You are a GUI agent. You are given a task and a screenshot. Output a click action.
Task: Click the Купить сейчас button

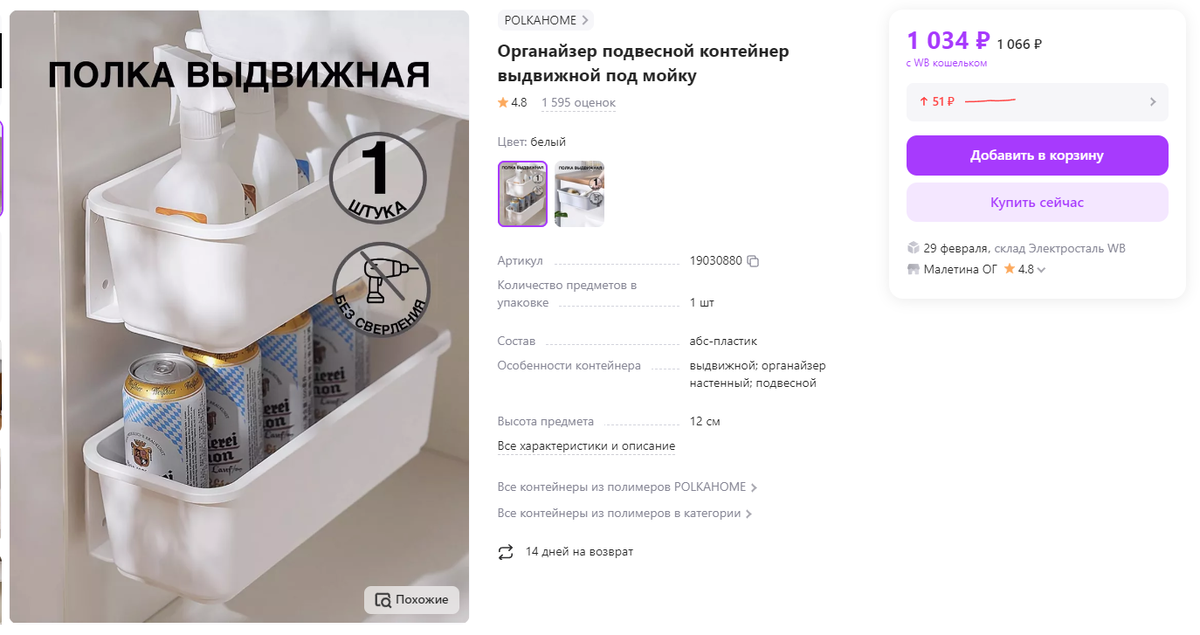point(1037,202)
